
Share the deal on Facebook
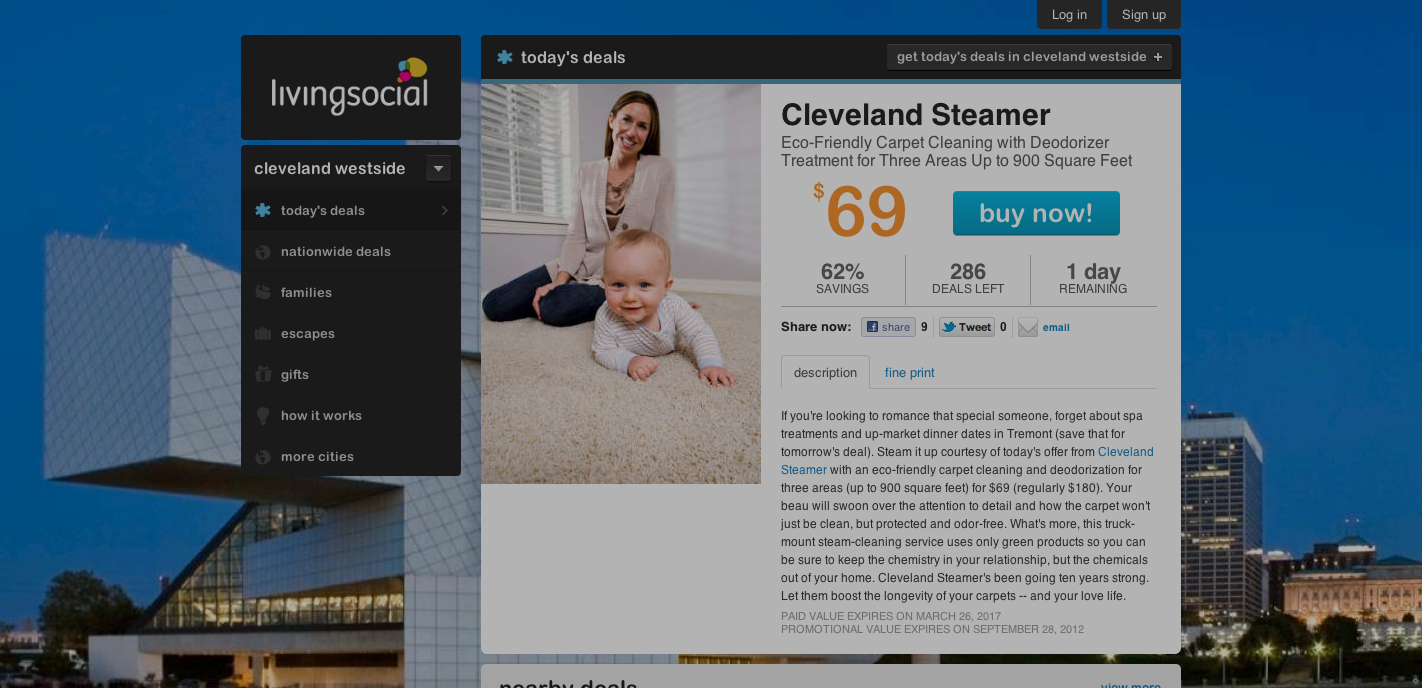(888, 327)
